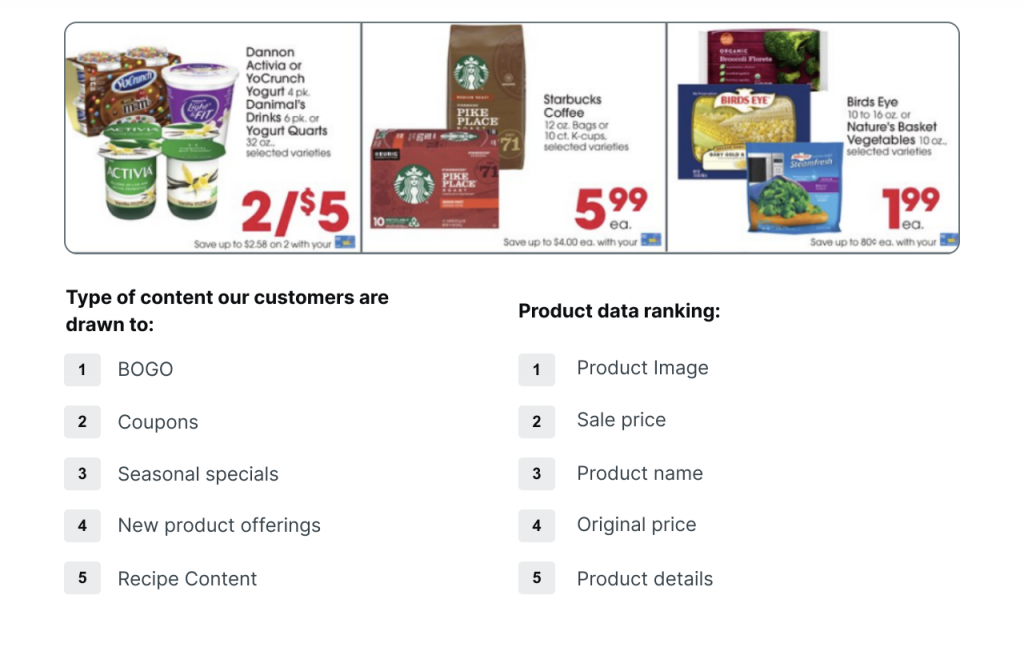Image resolution: width=1024 pixels, height=647 pixels.
Task: Click the "Product data ranking:" heading
Action: click(619, 311)
